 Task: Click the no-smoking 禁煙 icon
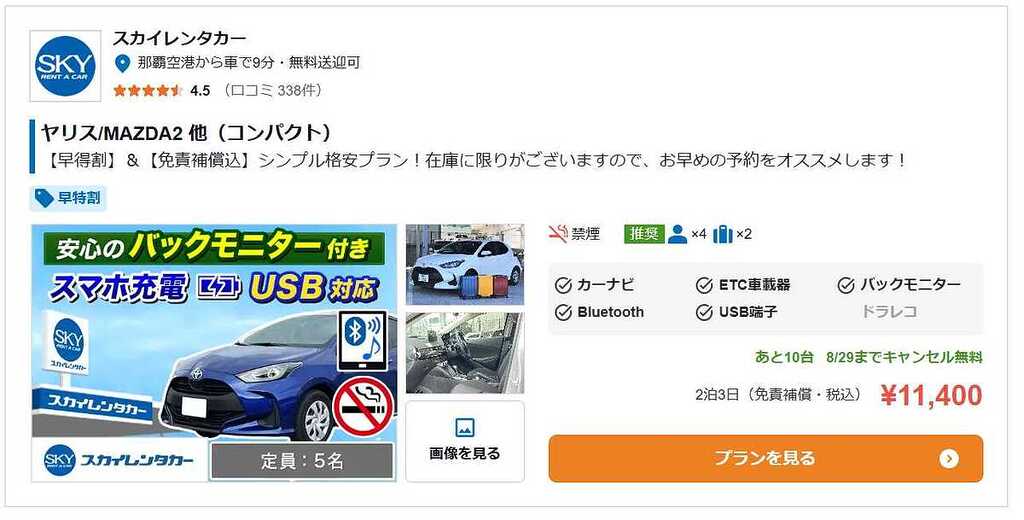tap(558, 234)
